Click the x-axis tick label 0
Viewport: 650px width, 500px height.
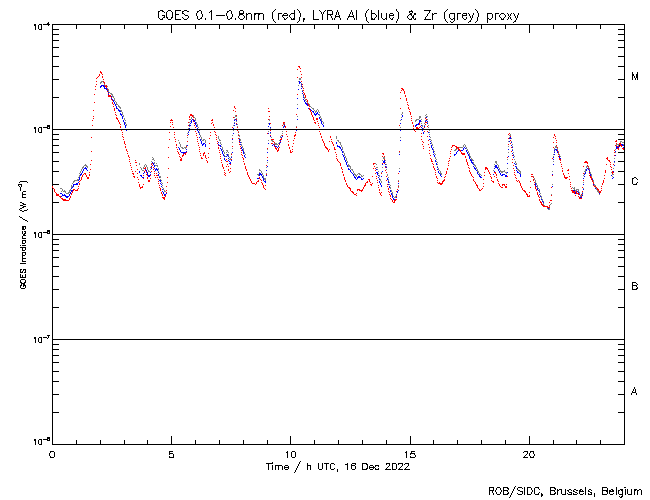click(x=52, y=453)
